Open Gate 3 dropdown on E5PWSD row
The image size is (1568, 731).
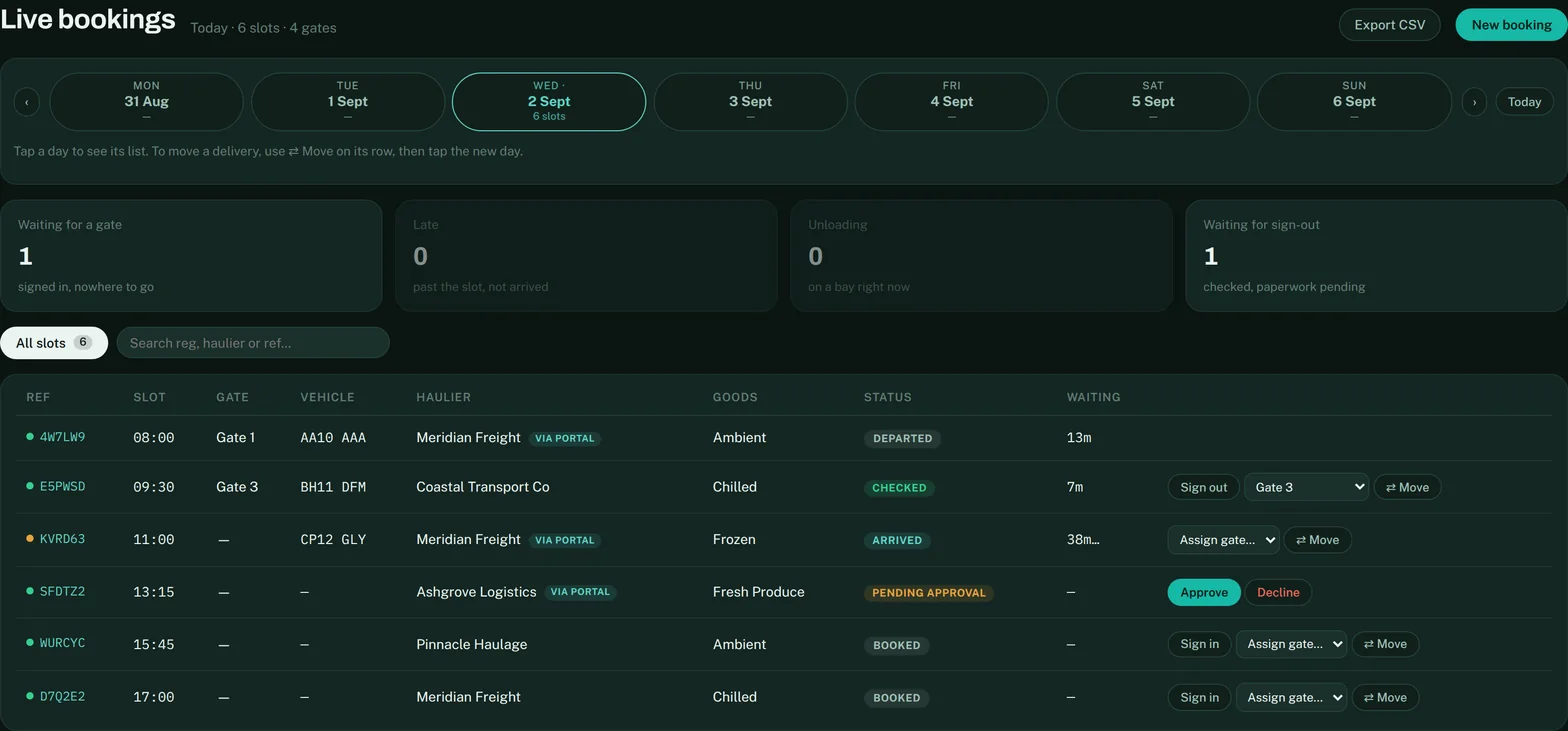[1306, 487]
